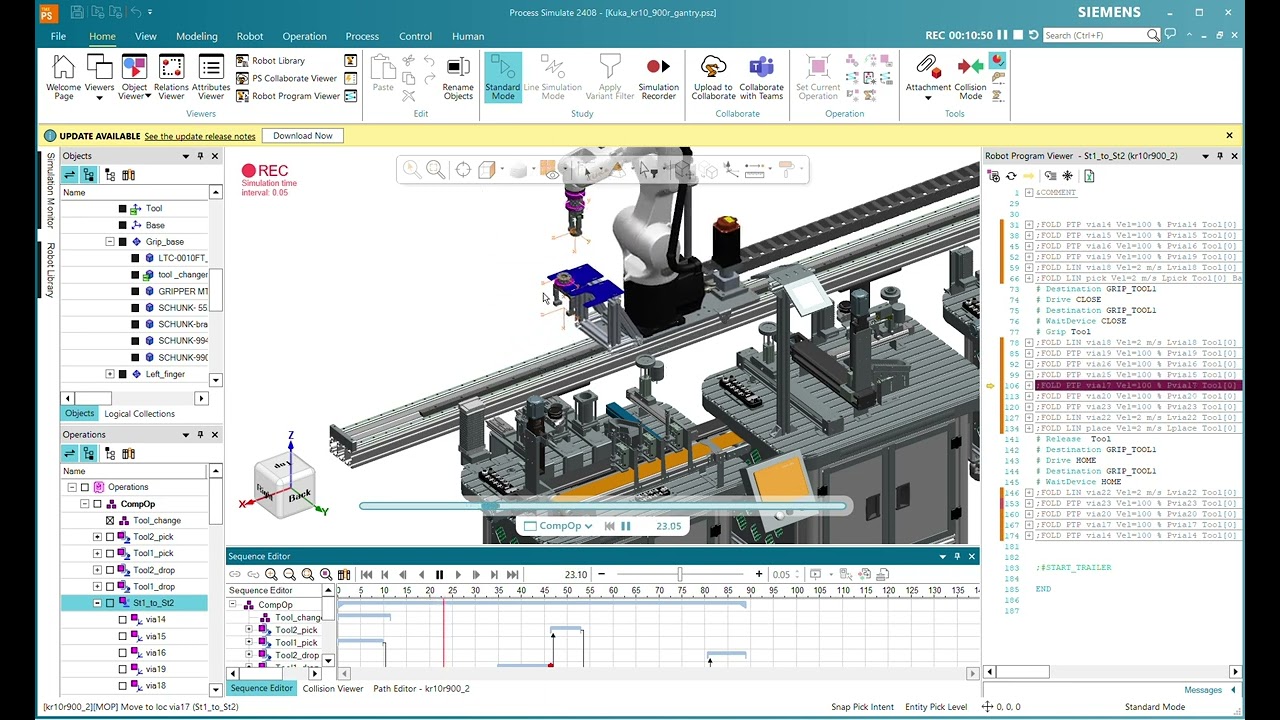Screen dimensions: 1280x720
Task: Click the view orientation cube Back face
Action: (x=299, y=495)
